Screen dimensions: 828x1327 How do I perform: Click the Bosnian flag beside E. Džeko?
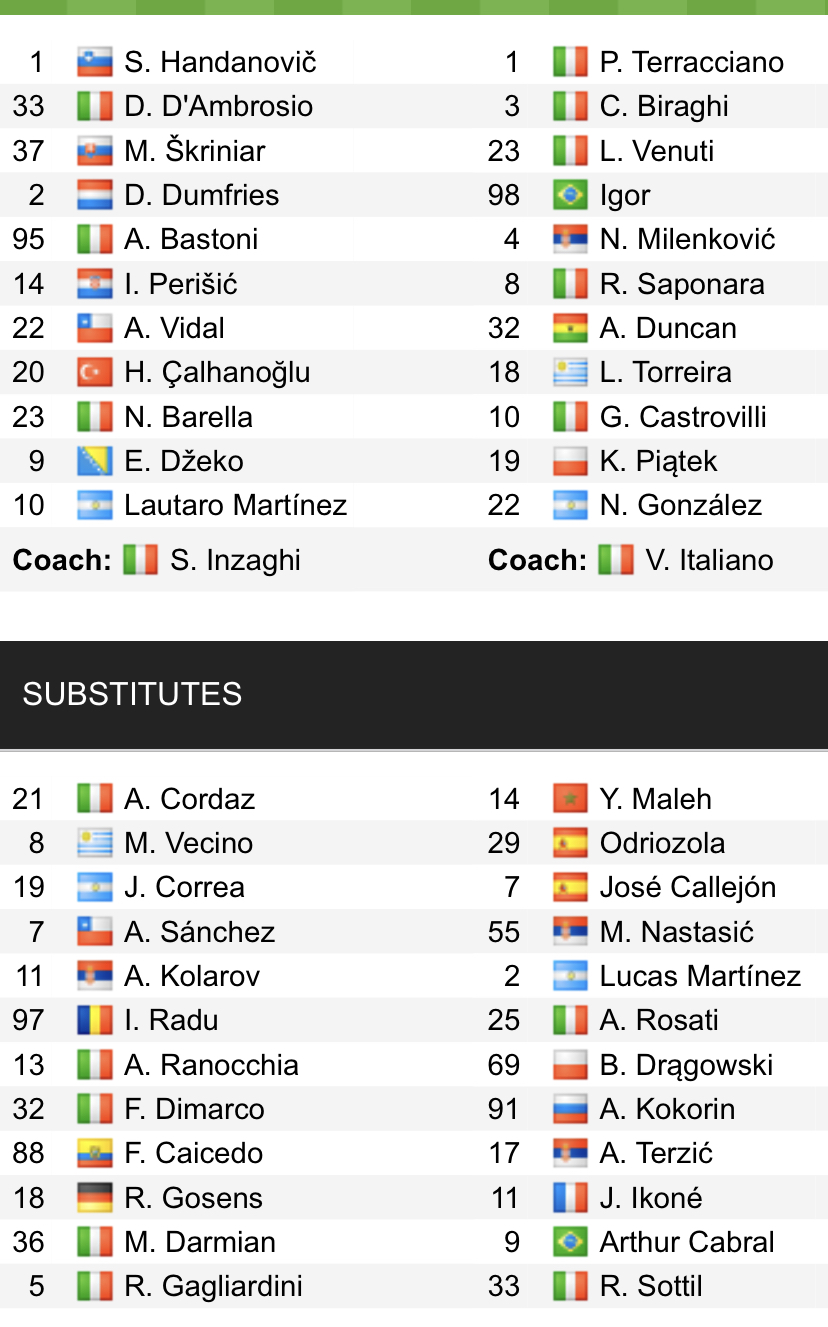(94, 462)
